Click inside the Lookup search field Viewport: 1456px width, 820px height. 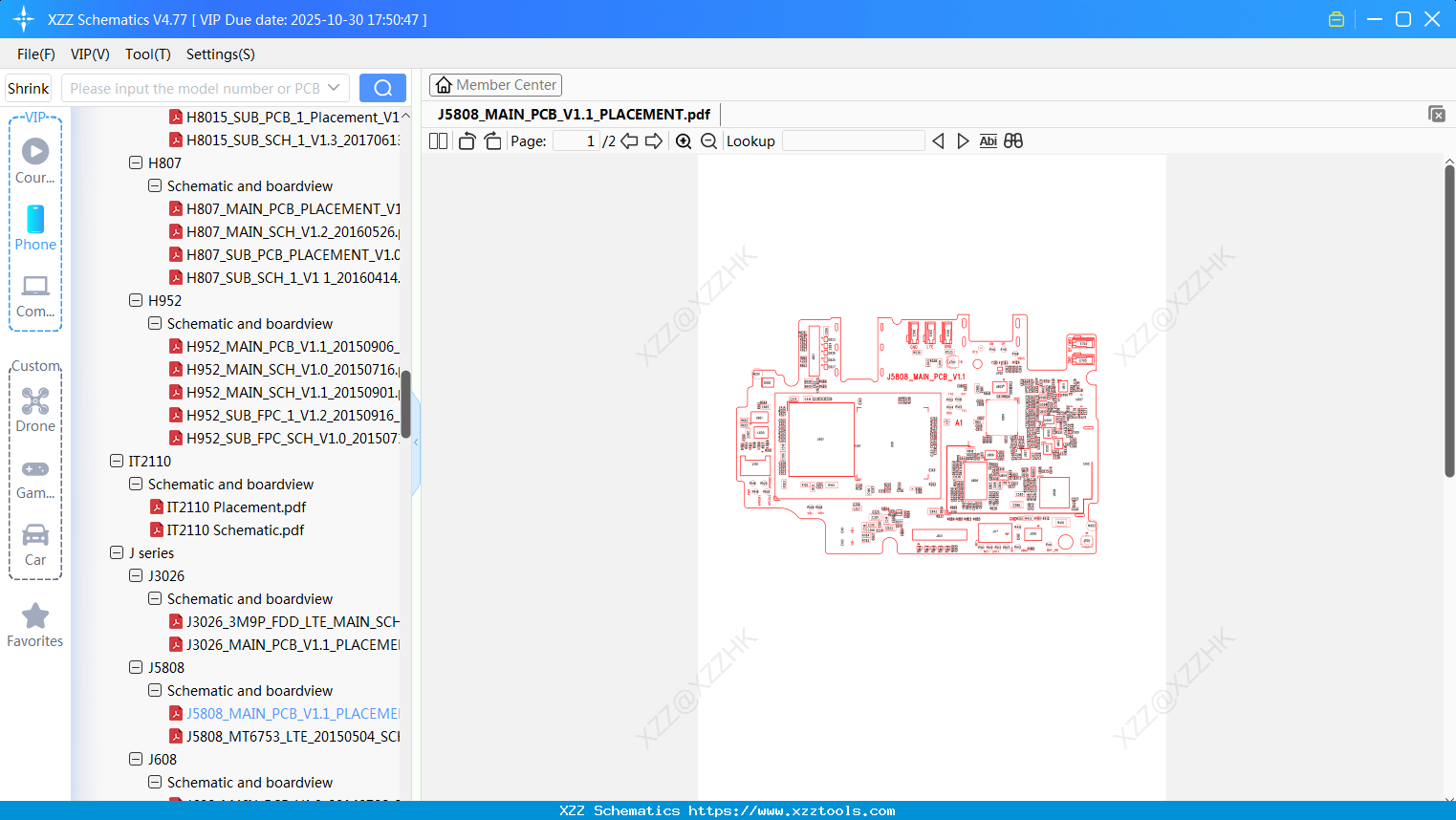coord(853,140)
